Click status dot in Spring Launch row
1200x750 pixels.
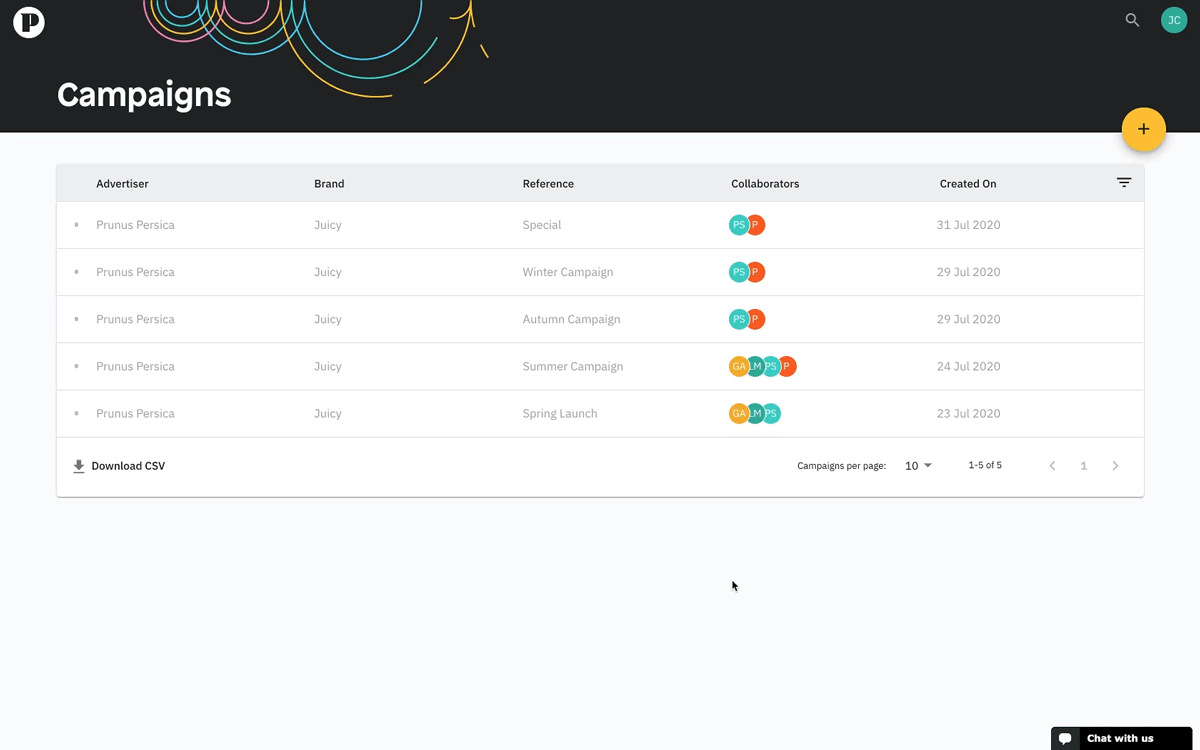pos(77,413)
